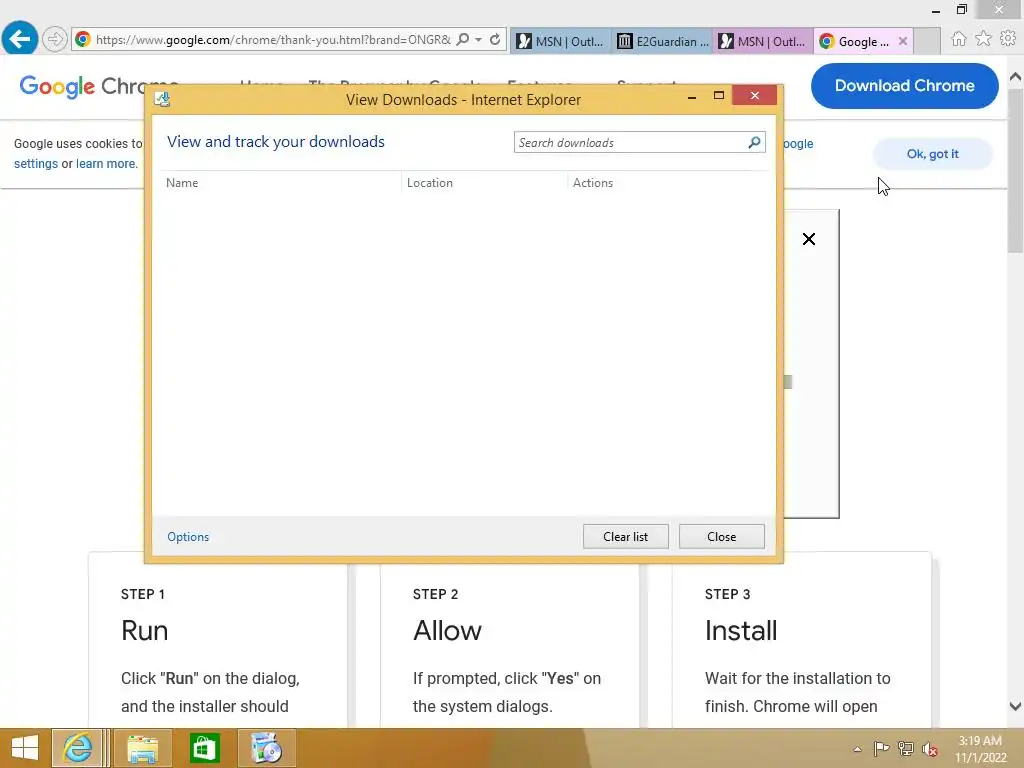The width and height of the screenshot is (1024, 768).
Task: Open the Options link in downloads dialog
Action: (x=188, y=537)
